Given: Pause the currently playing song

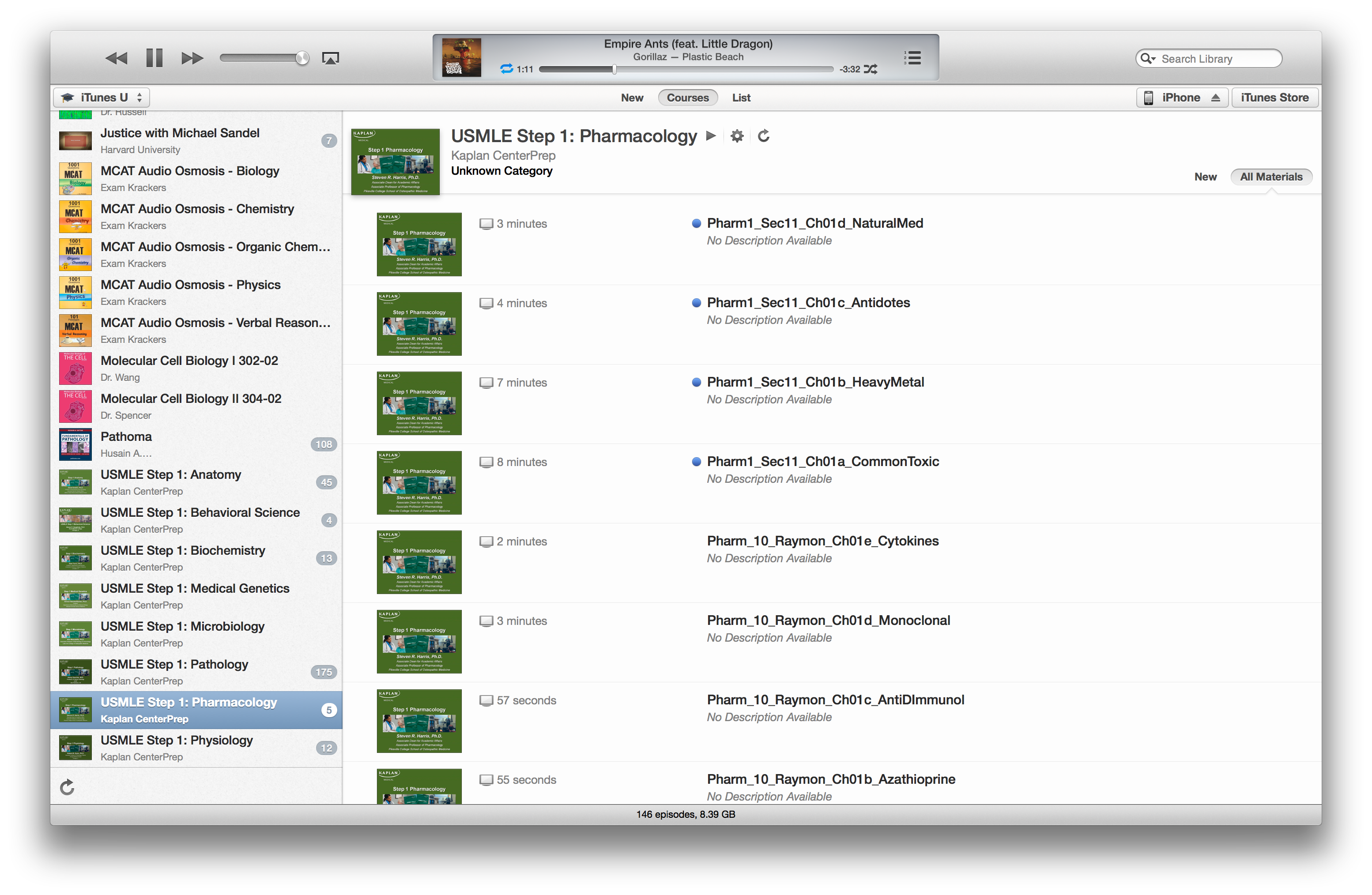Looking at the screenshot, I should (154, 58).
